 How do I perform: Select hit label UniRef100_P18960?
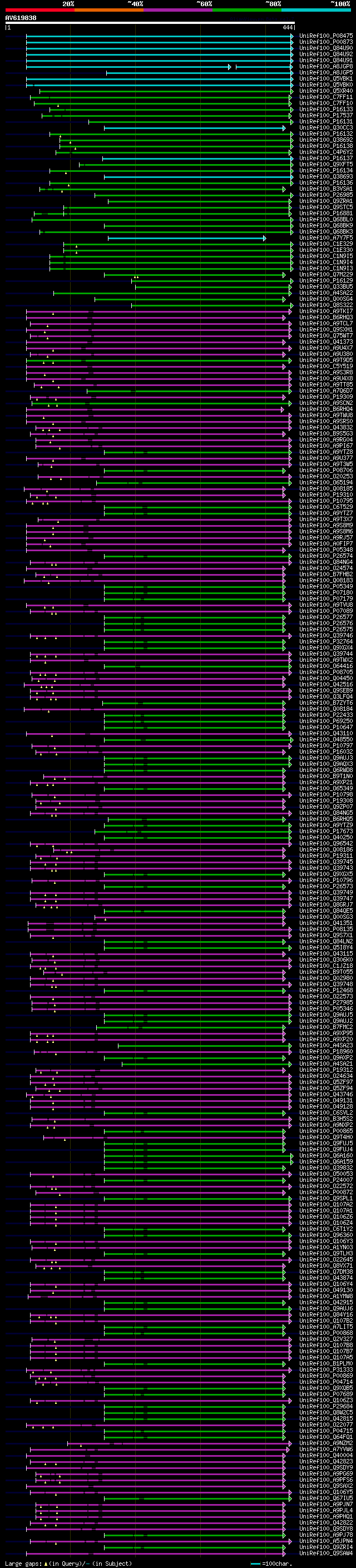click(x=325, y=1052)
